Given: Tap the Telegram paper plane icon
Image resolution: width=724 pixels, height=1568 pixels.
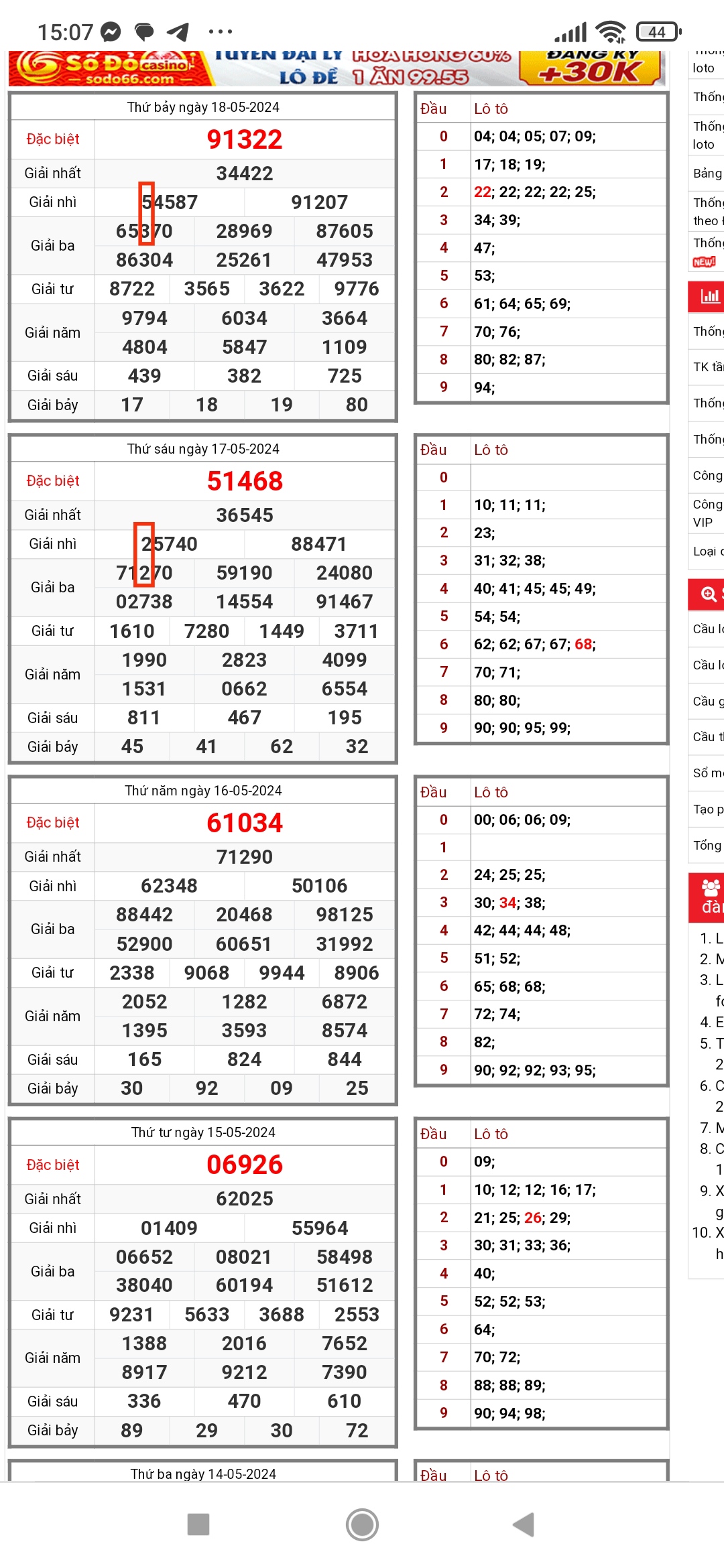Looking at the screenshot, I should (x=178, y=31).
